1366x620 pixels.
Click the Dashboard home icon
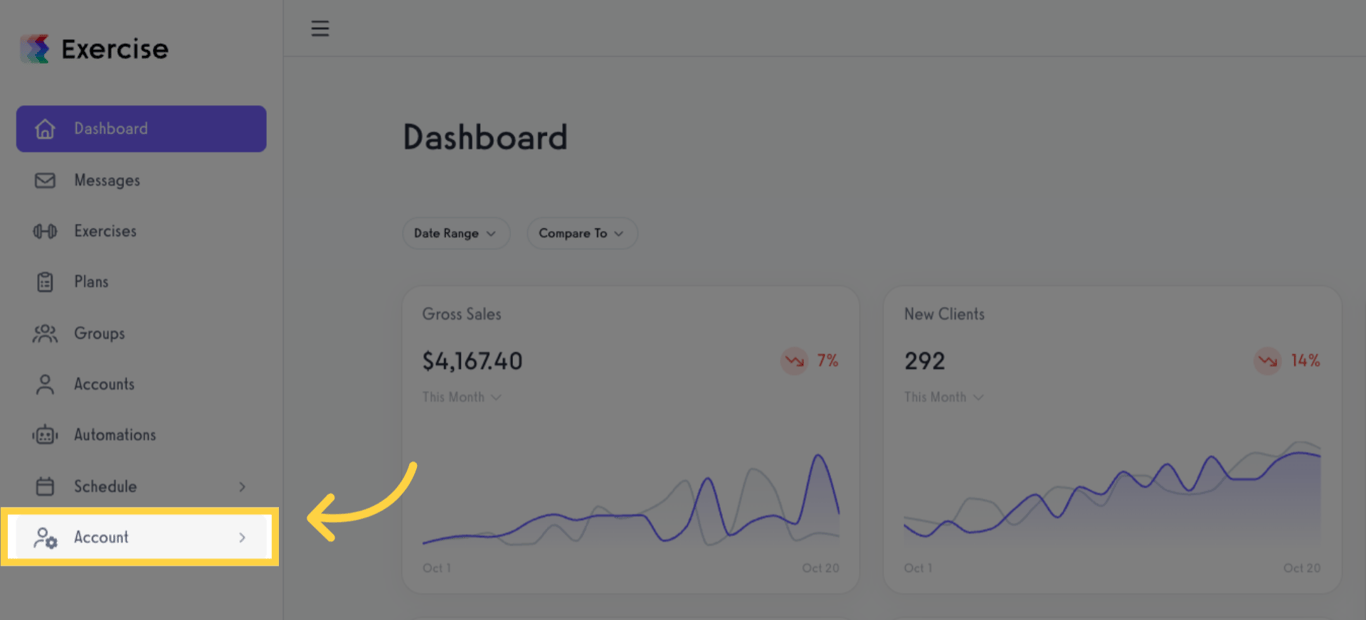45,129
